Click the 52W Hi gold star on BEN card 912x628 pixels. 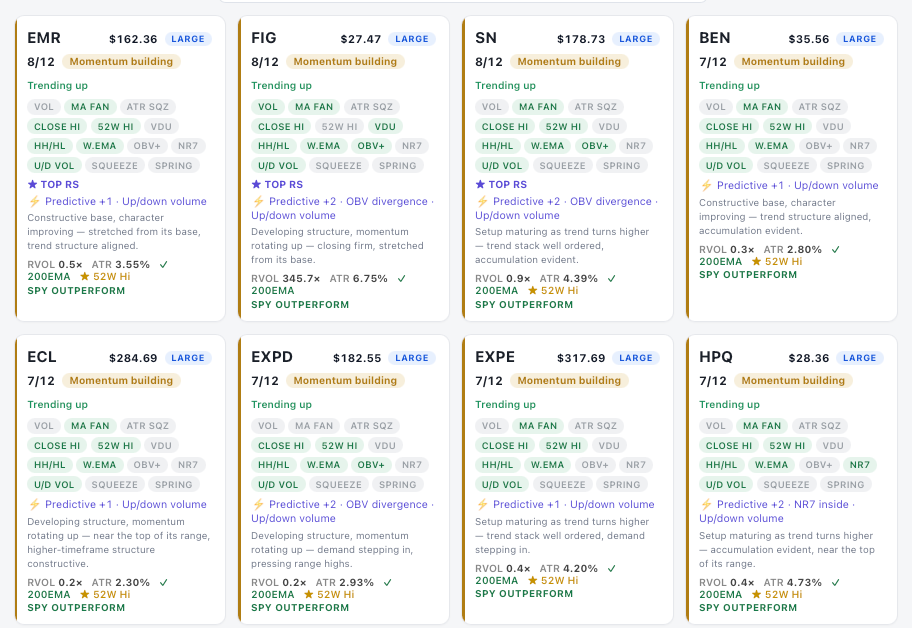point(756,261)
